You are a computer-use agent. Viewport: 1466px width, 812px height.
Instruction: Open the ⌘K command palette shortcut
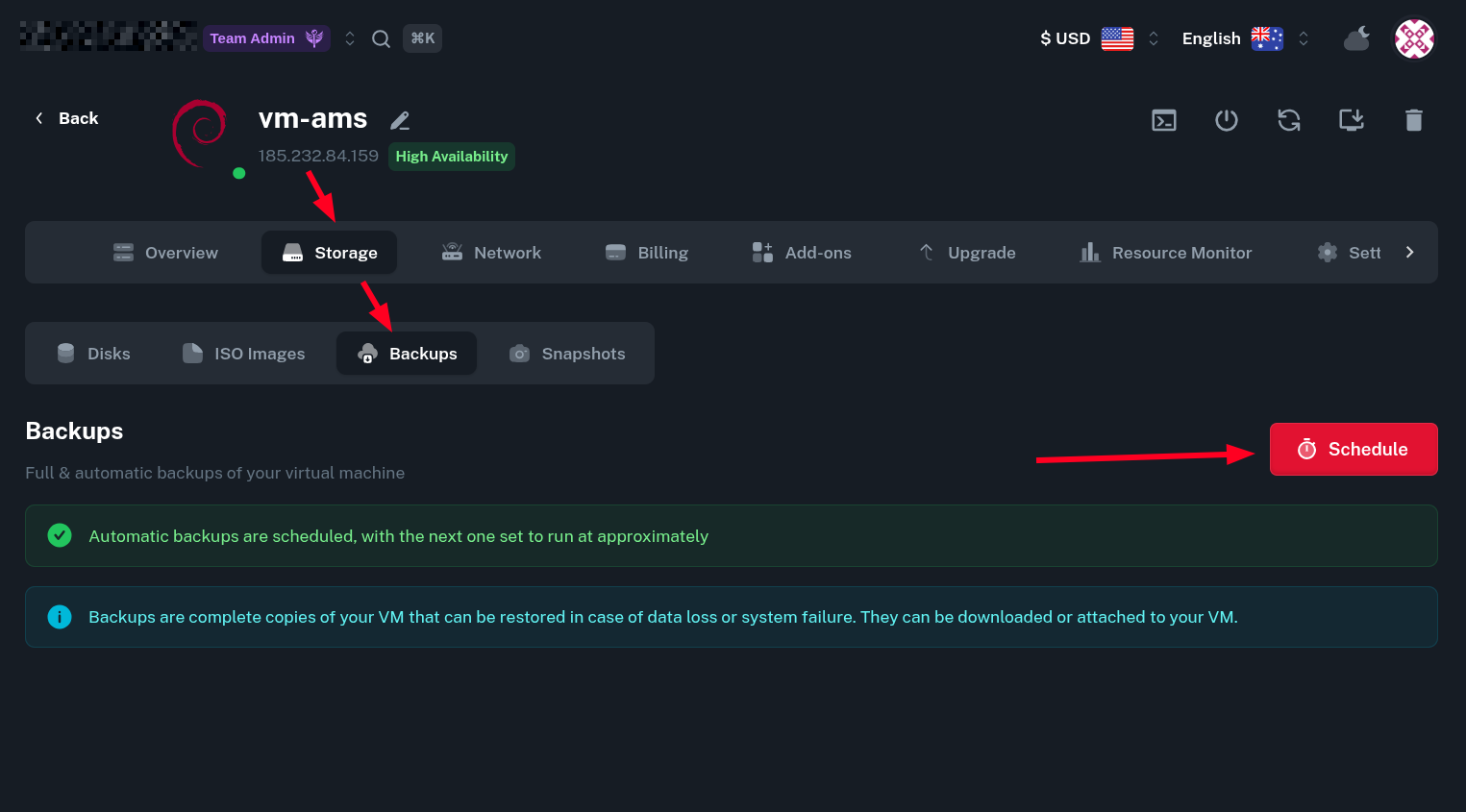(x=422, y=38)
